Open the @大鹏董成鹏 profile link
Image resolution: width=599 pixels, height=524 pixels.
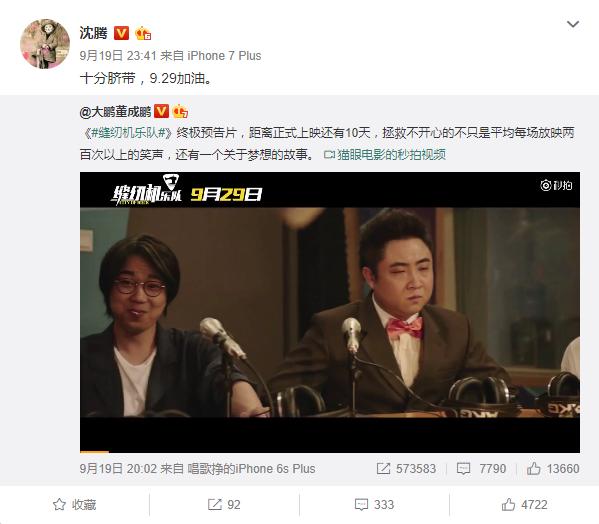pos(115,112)
